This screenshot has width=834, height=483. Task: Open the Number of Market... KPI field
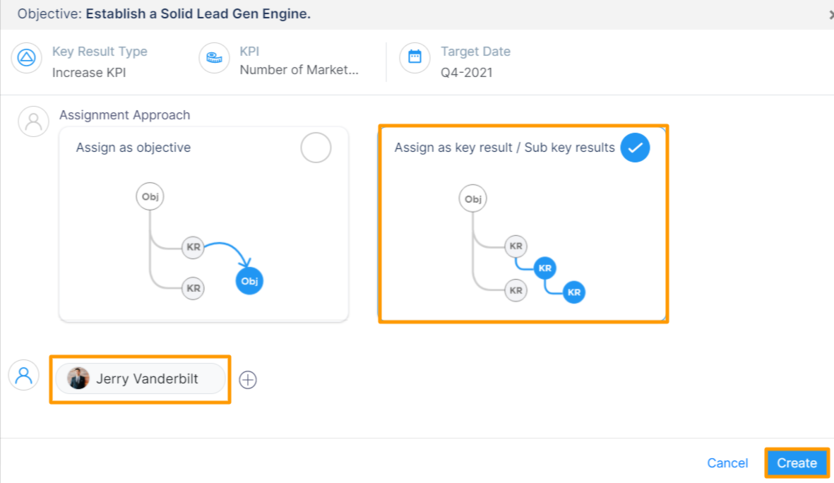(x=298, y=72)
